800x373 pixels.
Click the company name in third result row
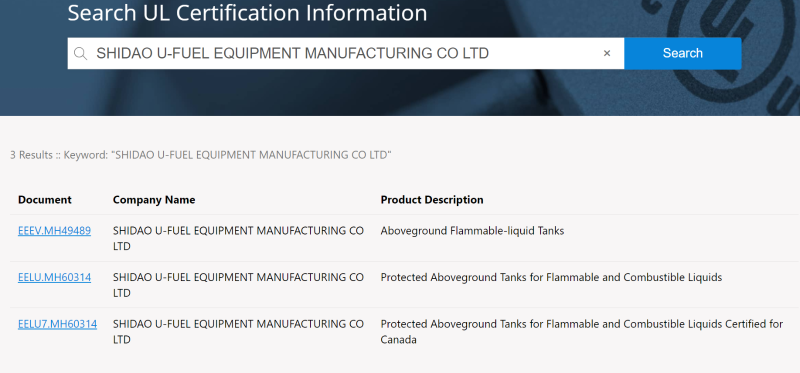238,332
